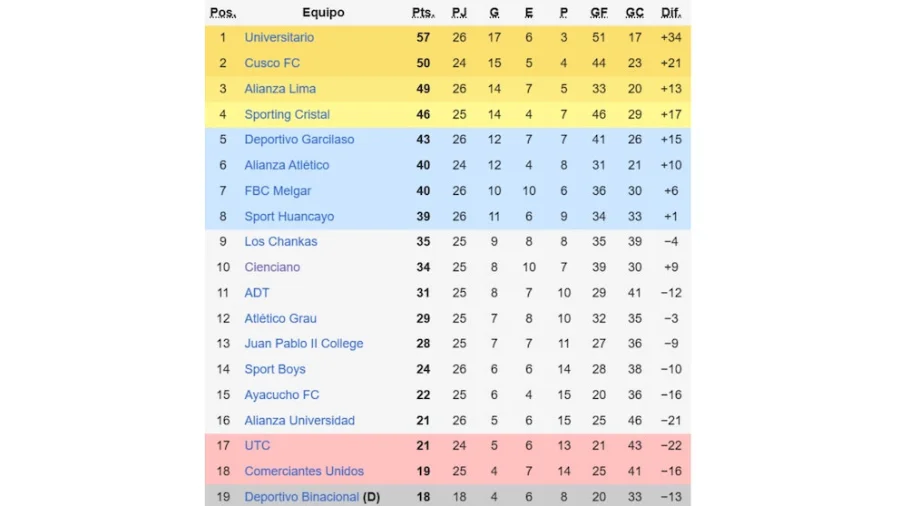The height and width of the screenshot is (506, 900).
Task: Open the Ayacucho FC link
Action: (x=282, y=395)
